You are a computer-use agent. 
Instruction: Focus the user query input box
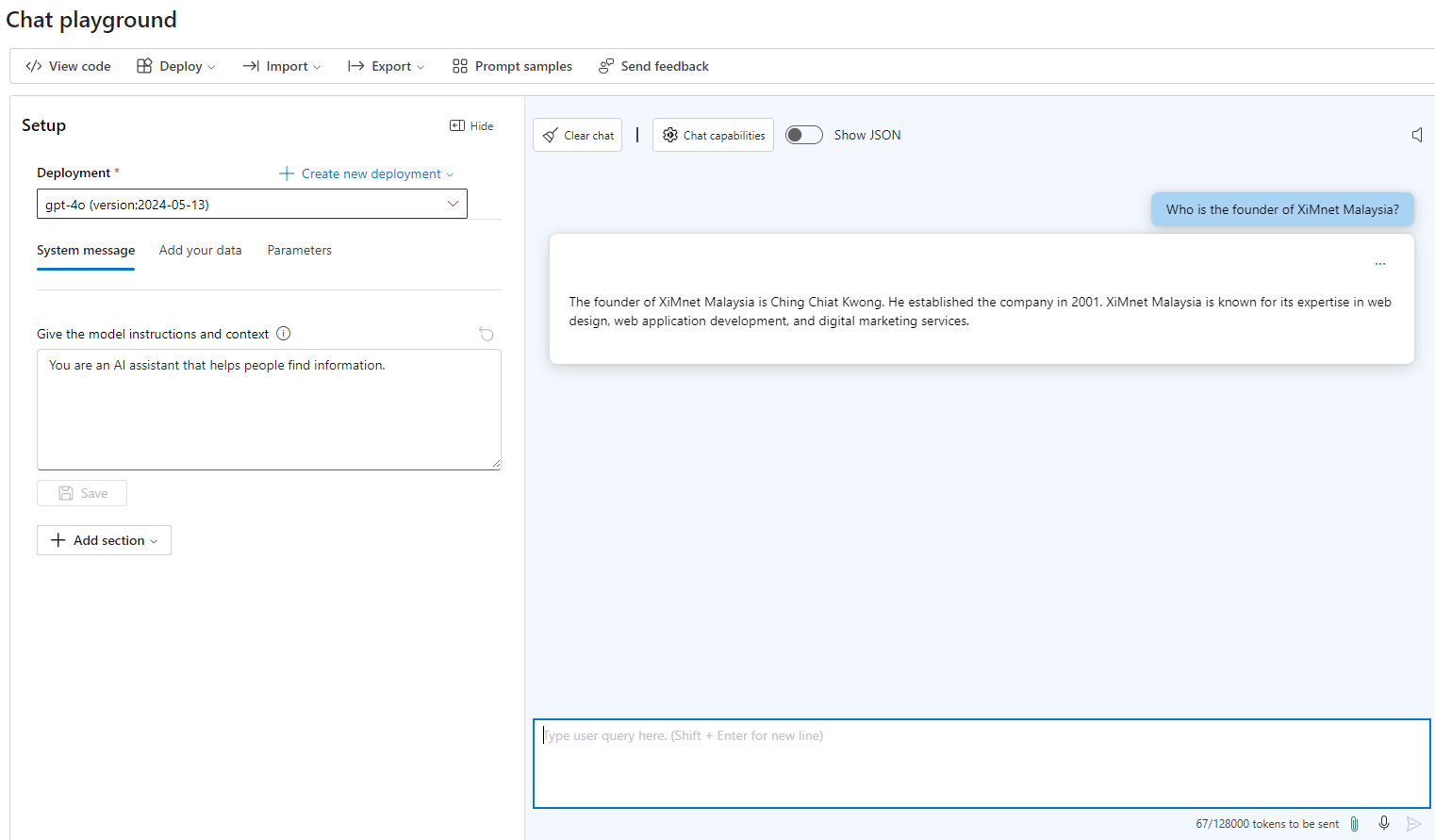click(x=981, y=764)
